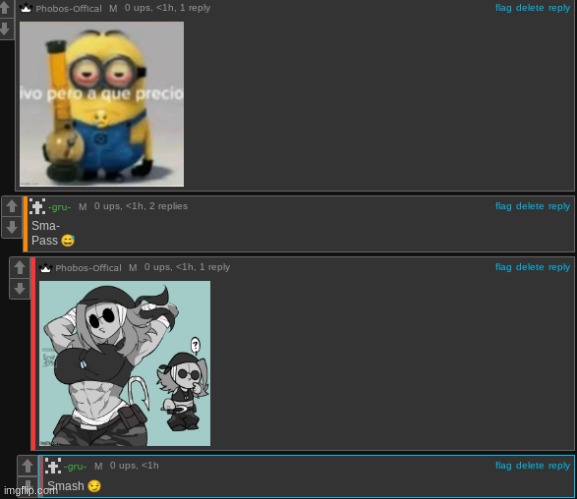Upvote -gru-'s 'Sma- Pass' comment
This screenshot has height=499, width=577.
click(12, 206)
